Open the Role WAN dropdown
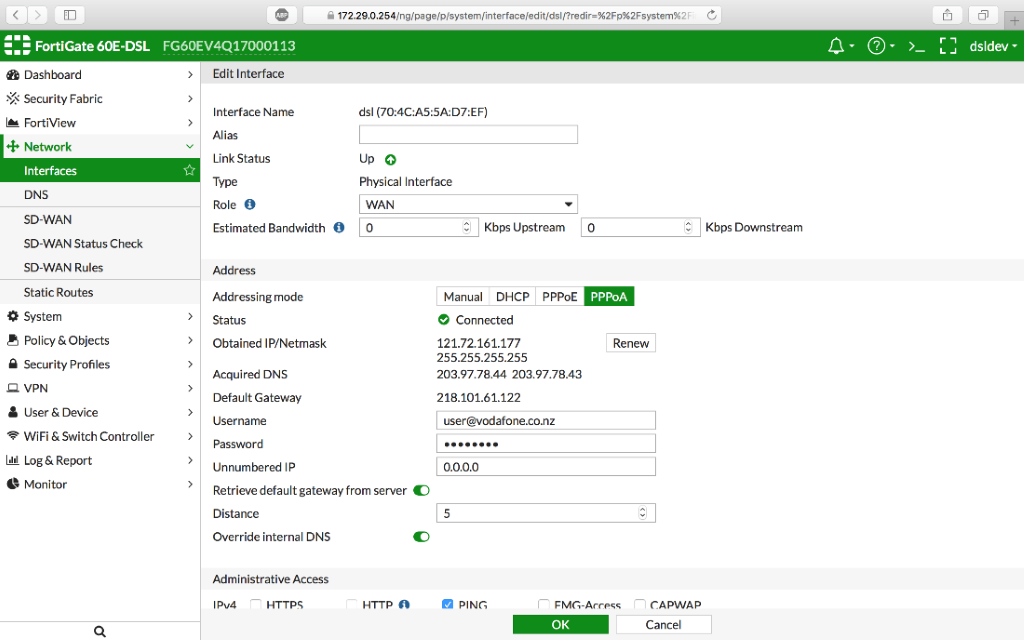 pyautogui.click(x=468, y=204)
